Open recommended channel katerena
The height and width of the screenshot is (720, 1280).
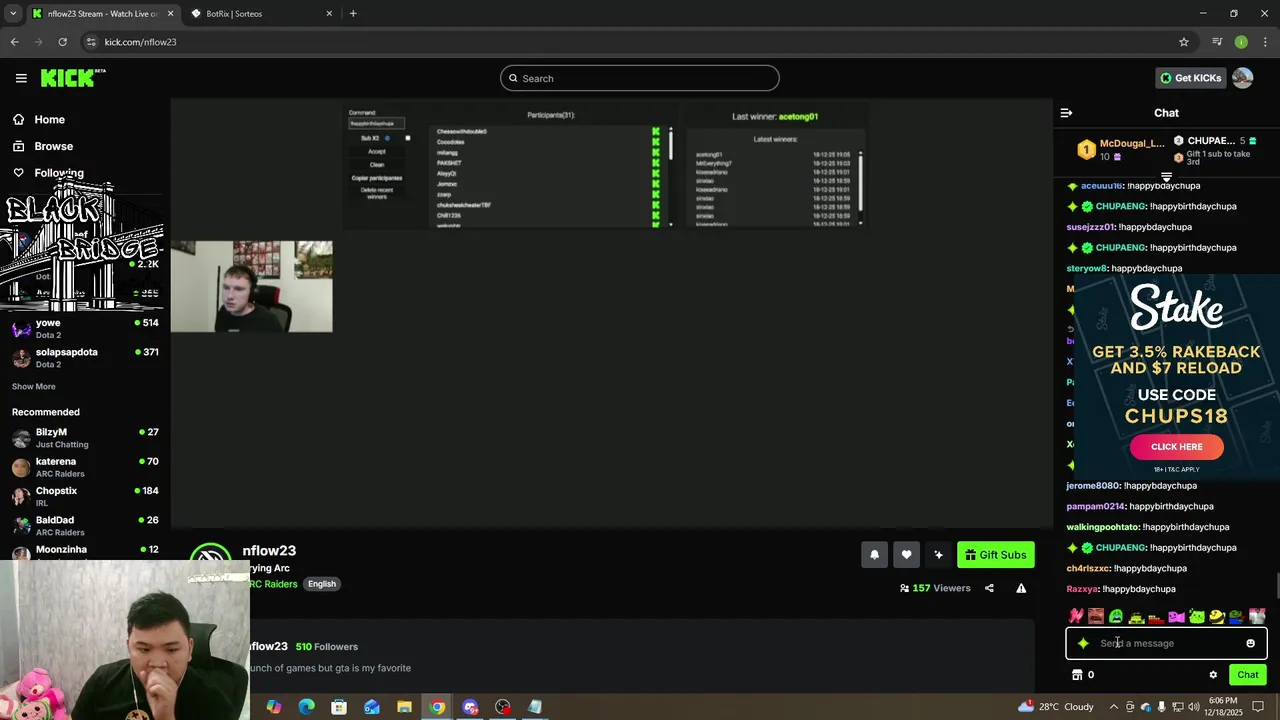click(85, 467)
